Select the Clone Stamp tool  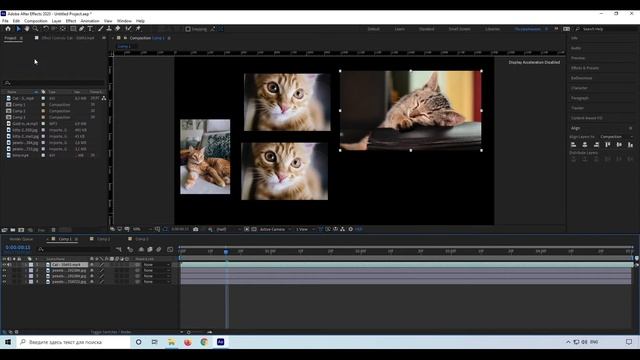coord(109,29)
